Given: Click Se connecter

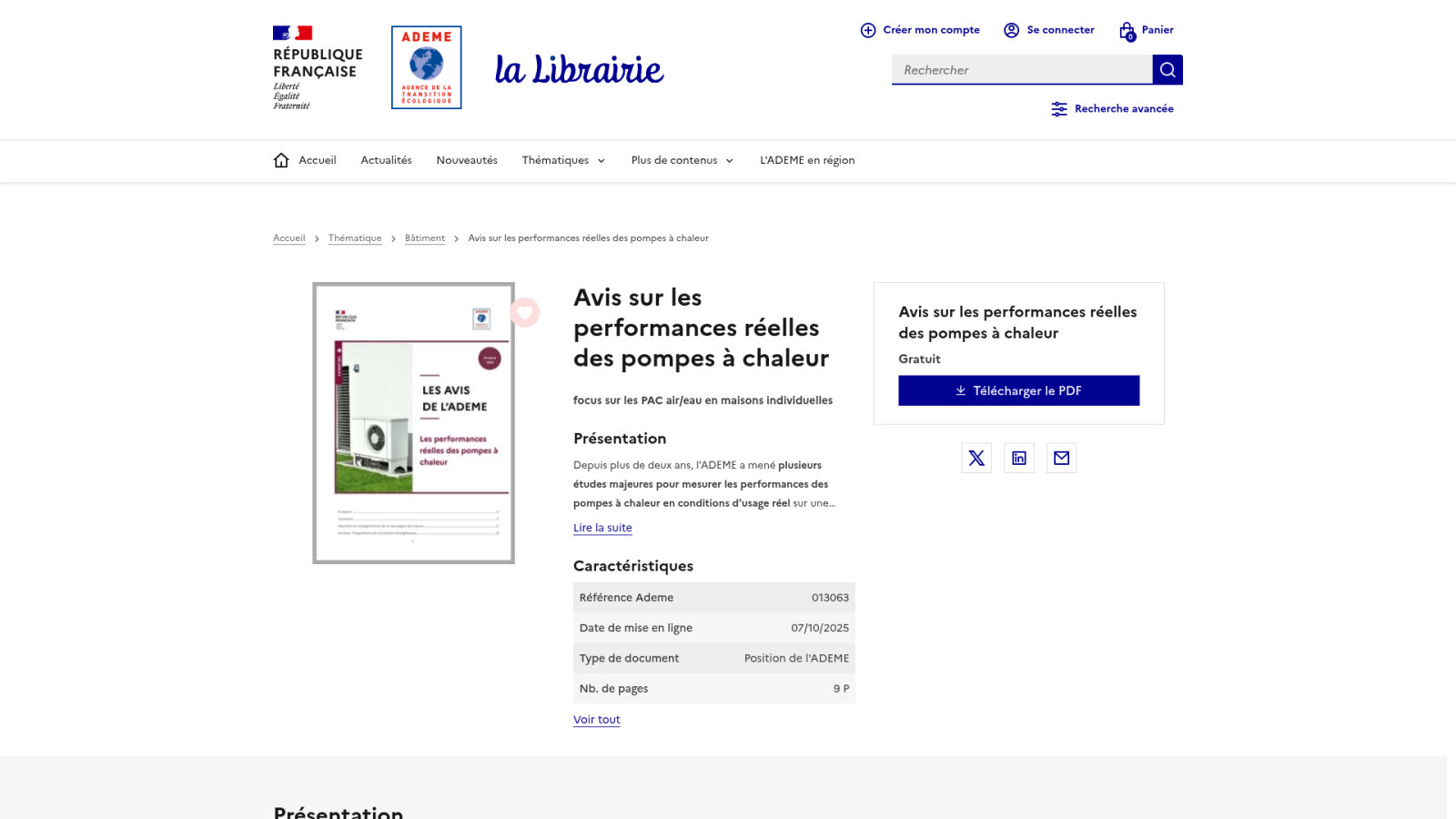Looking at the screenshot, I should (1049, 30).
